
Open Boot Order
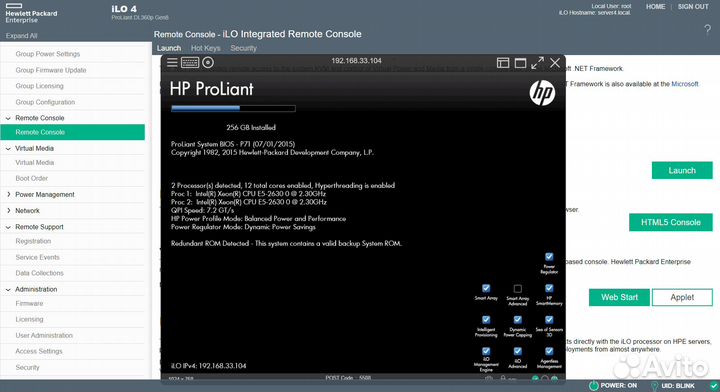pyautogui.click(x=32, y=179)
